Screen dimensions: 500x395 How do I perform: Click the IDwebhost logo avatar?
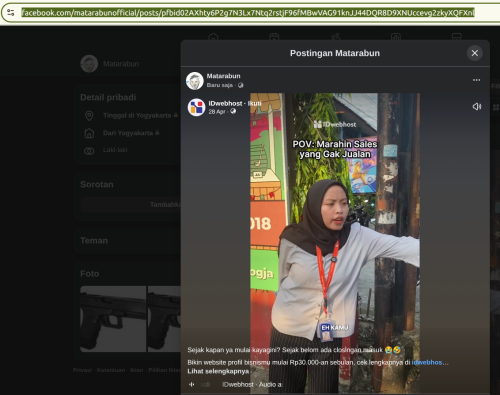pos(196,107)
